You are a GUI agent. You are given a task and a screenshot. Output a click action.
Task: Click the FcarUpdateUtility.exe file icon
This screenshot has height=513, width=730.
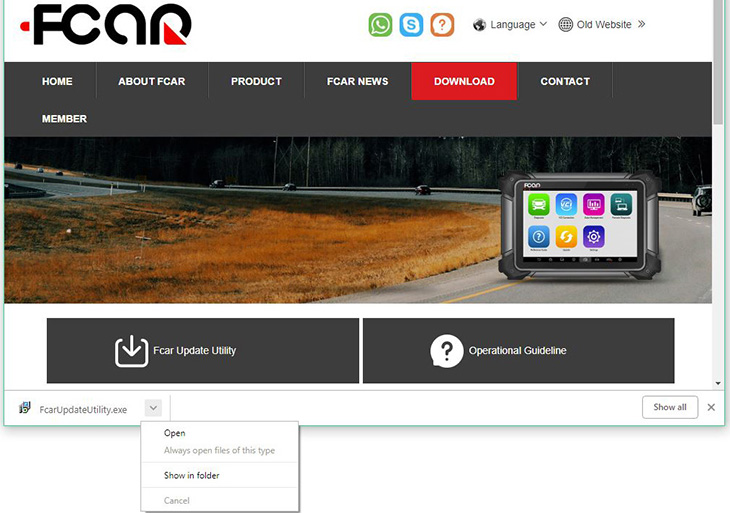click(x=25, y=408)
